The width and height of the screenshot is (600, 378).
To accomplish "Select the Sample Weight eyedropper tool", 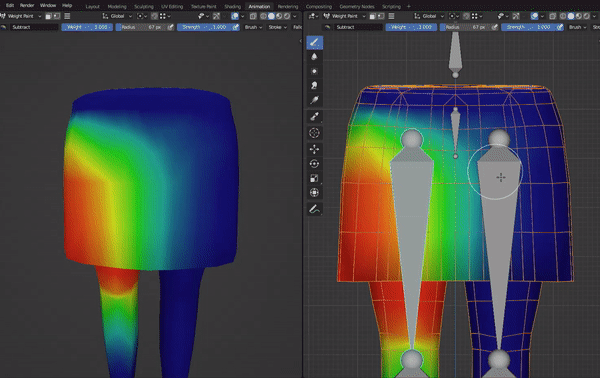I will coord(315,117).
